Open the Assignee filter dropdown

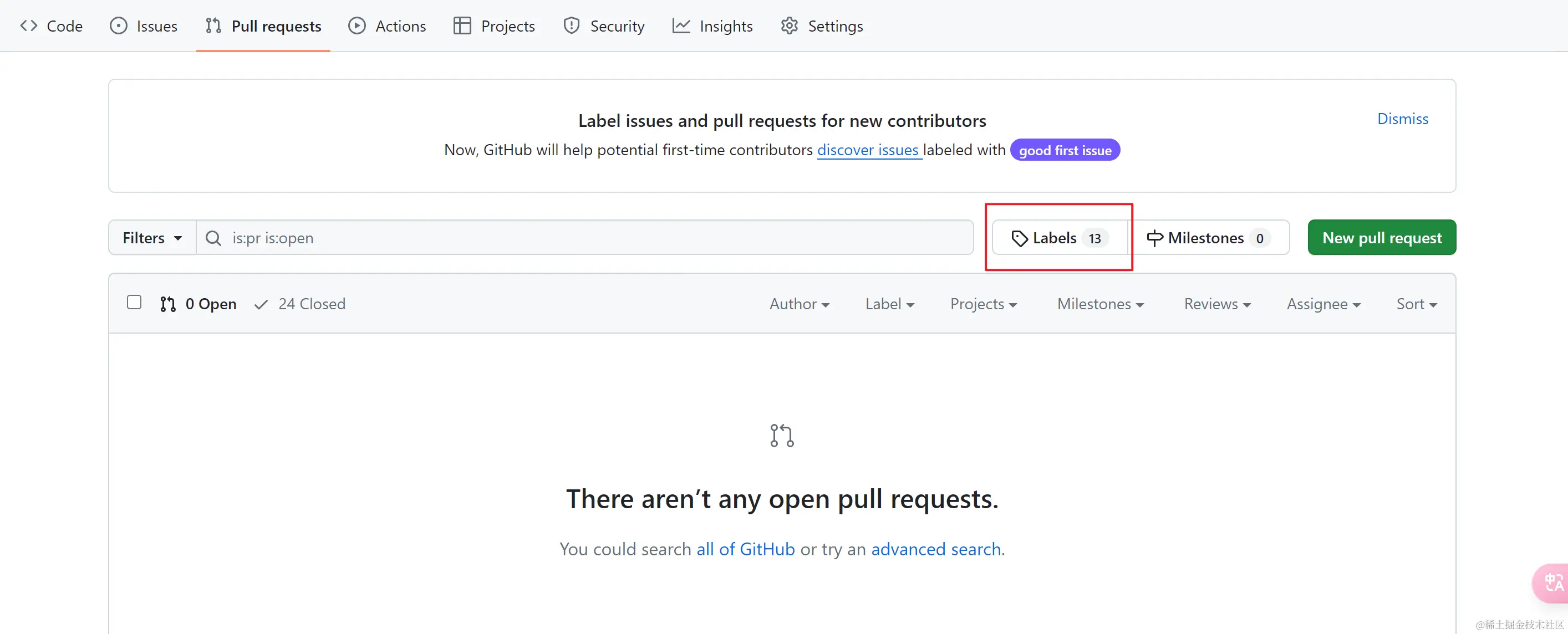1323,304
